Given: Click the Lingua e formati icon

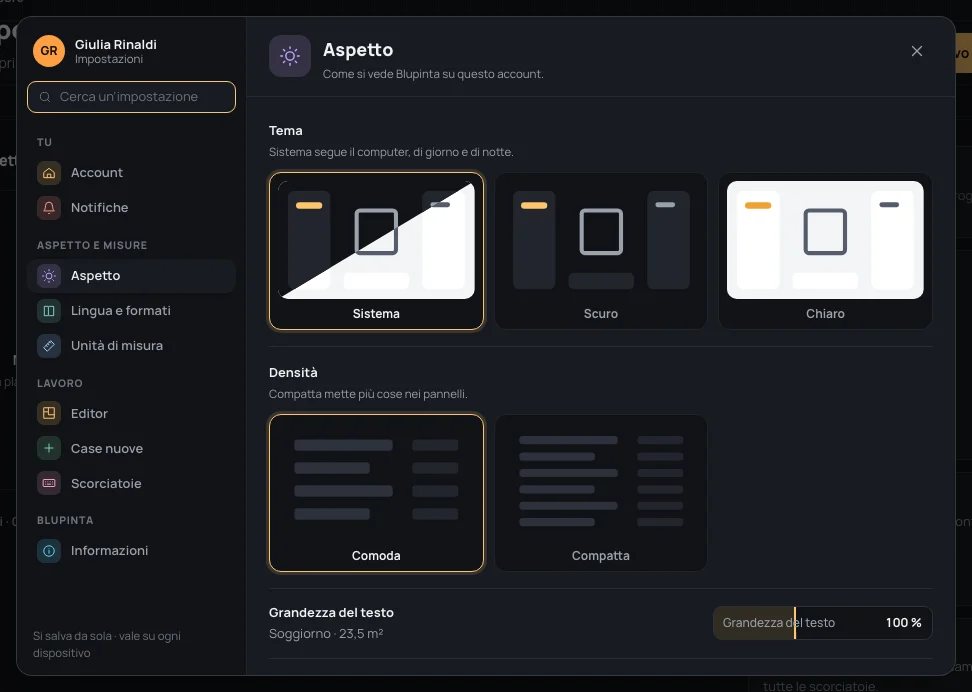Looking at the screenshot, I should pyautogui.click(x=49, y=311).
